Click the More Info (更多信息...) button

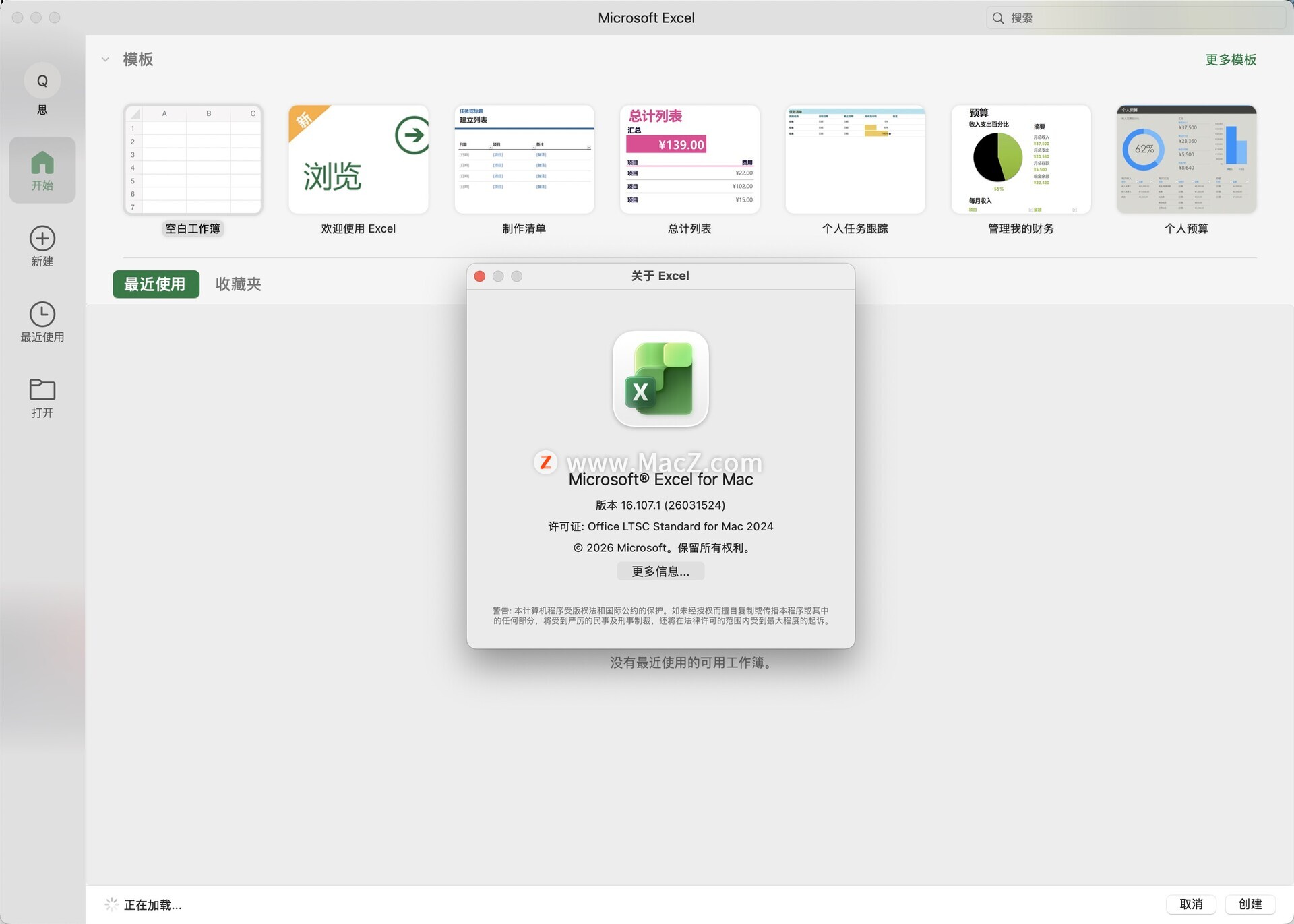660,572
